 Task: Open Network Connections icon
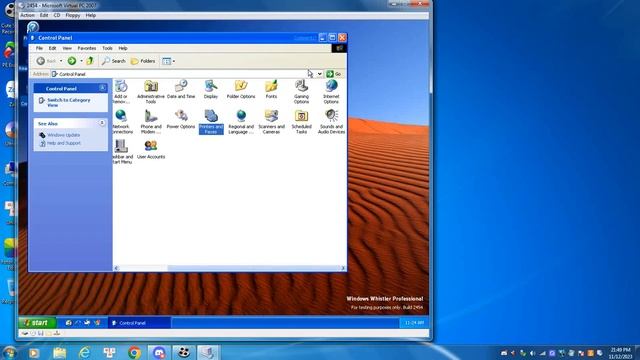(x=122, y=121)
